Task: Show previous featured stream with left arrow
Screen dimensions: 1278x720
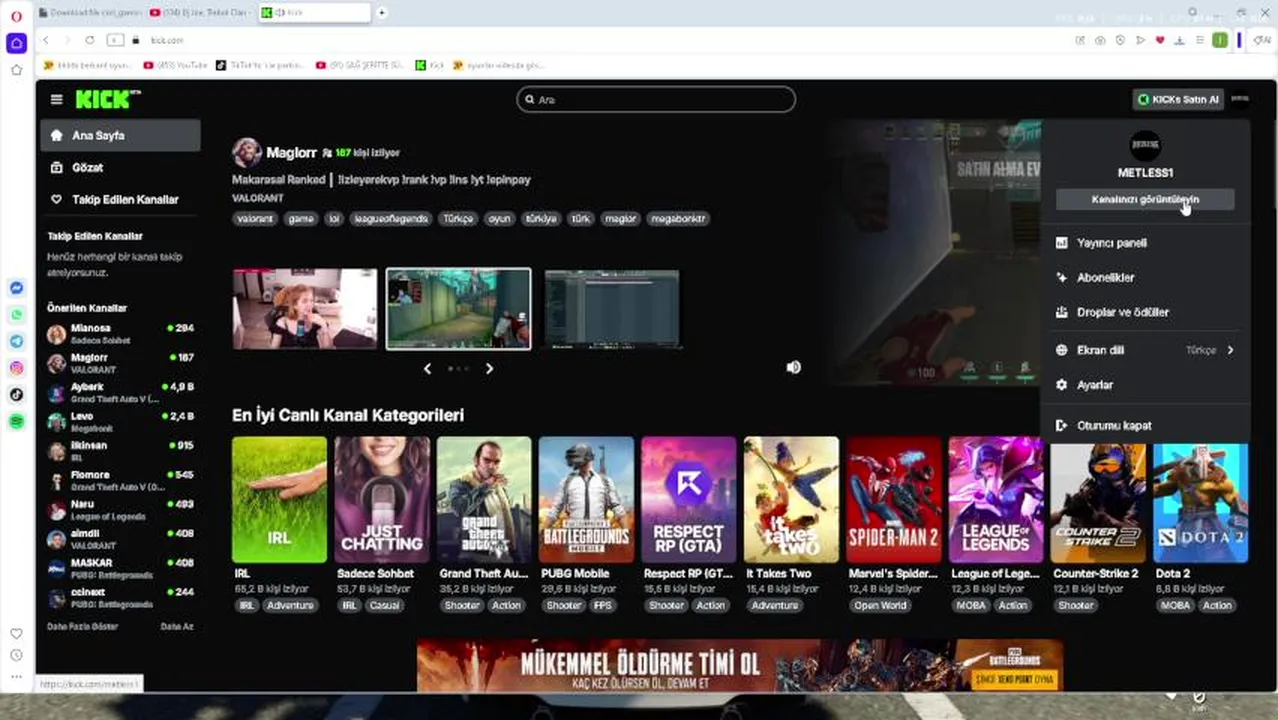Action: [x=427, y=368]
